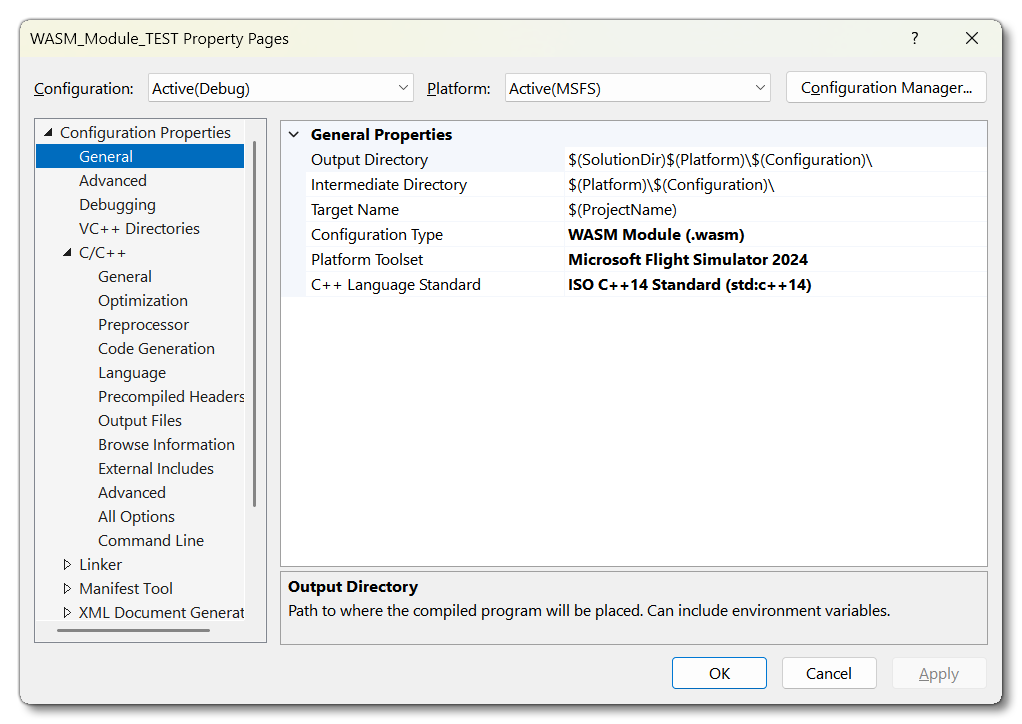Close the Property Pages dialog
The image size is (1022, 724).
click(x=971, y=39)
